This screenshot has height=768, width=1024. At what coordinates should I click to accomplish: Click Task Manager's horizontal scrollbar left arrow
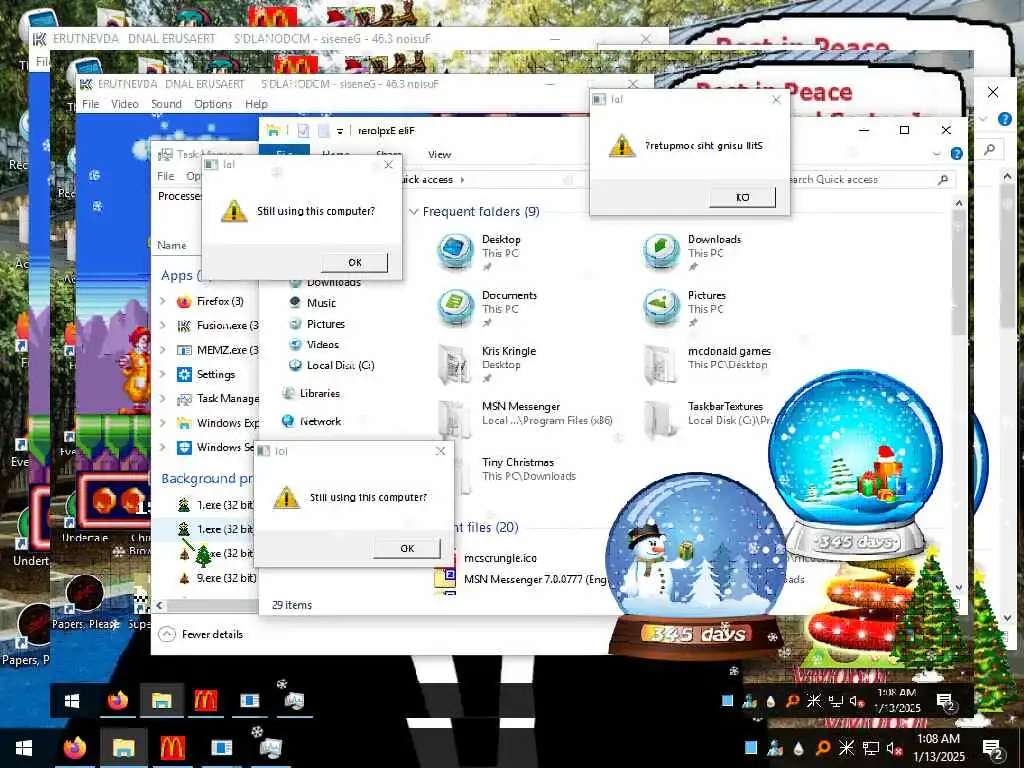(159, 605)
